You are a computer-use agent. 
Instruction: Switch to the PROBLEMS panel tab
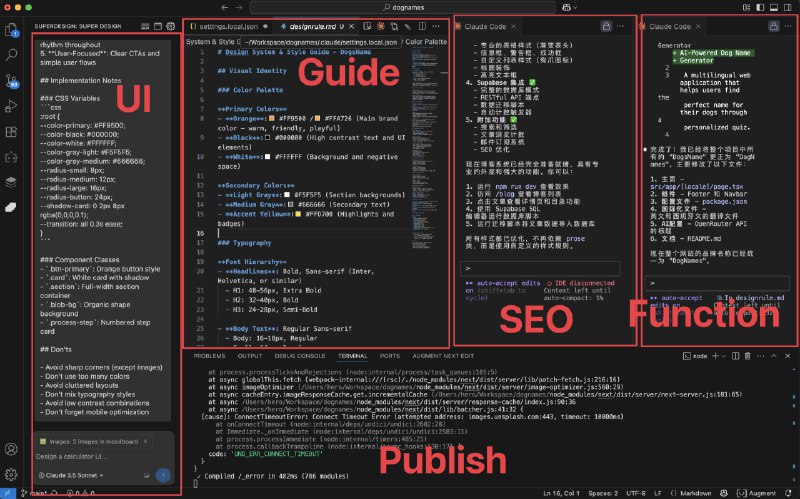pyautogui.click(x=209, y=356)
